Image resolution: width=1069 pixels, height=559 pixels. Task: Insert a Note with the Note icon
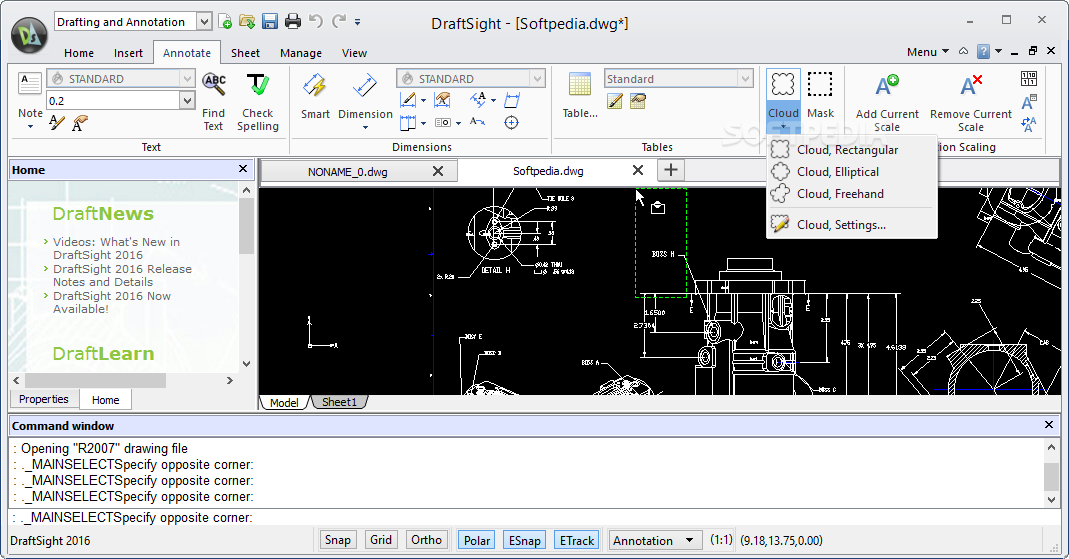tap(30, 85)
